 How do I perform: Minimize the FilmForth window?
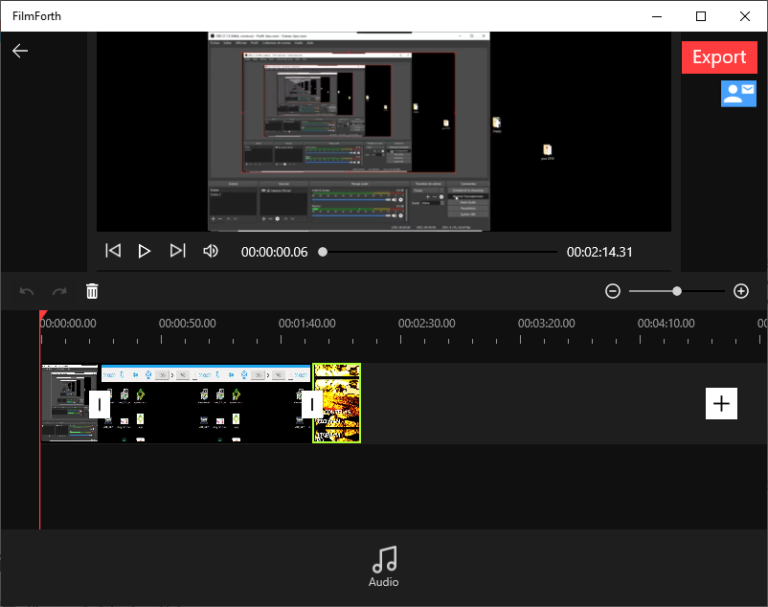click(x=657, y=16)
